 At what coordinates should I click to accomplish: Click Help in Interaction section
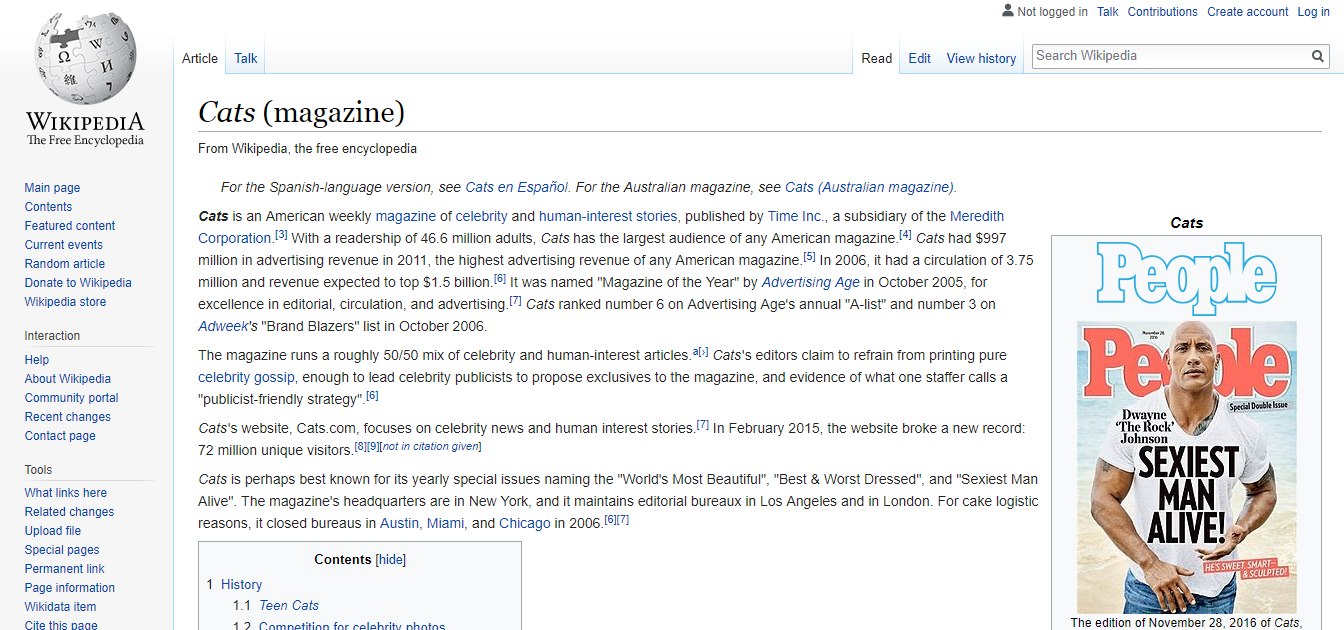(37, 360)
